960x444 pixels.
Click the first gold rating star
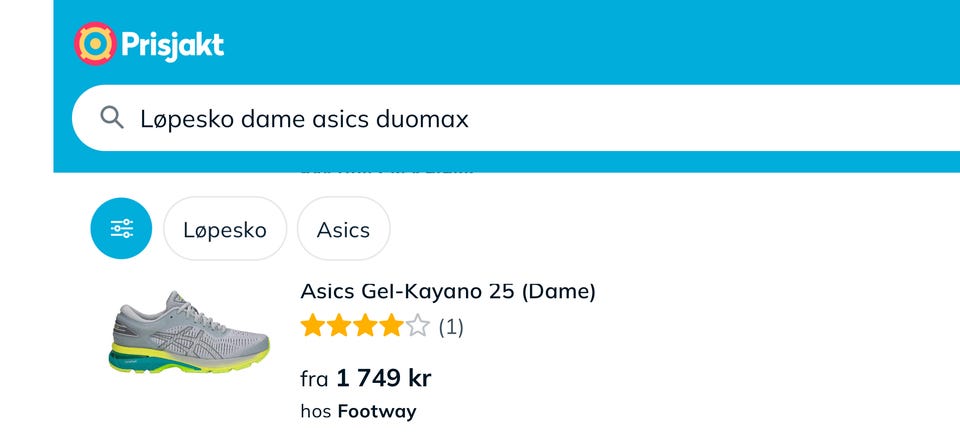pos(313,326)
